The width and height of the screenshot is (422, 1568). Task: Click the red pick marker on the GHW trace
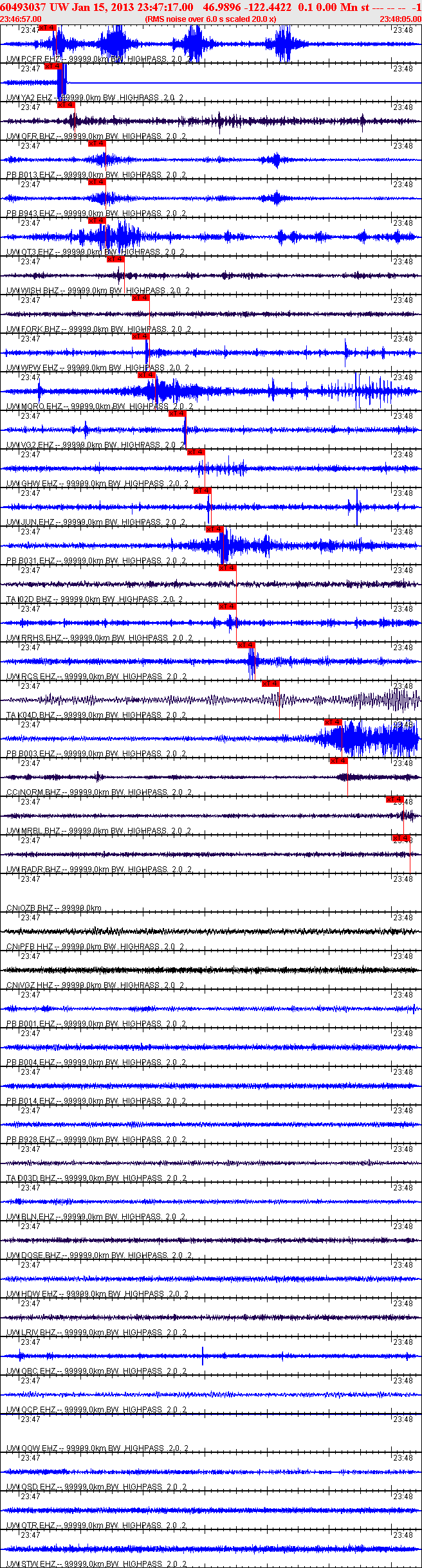(196, 452)
